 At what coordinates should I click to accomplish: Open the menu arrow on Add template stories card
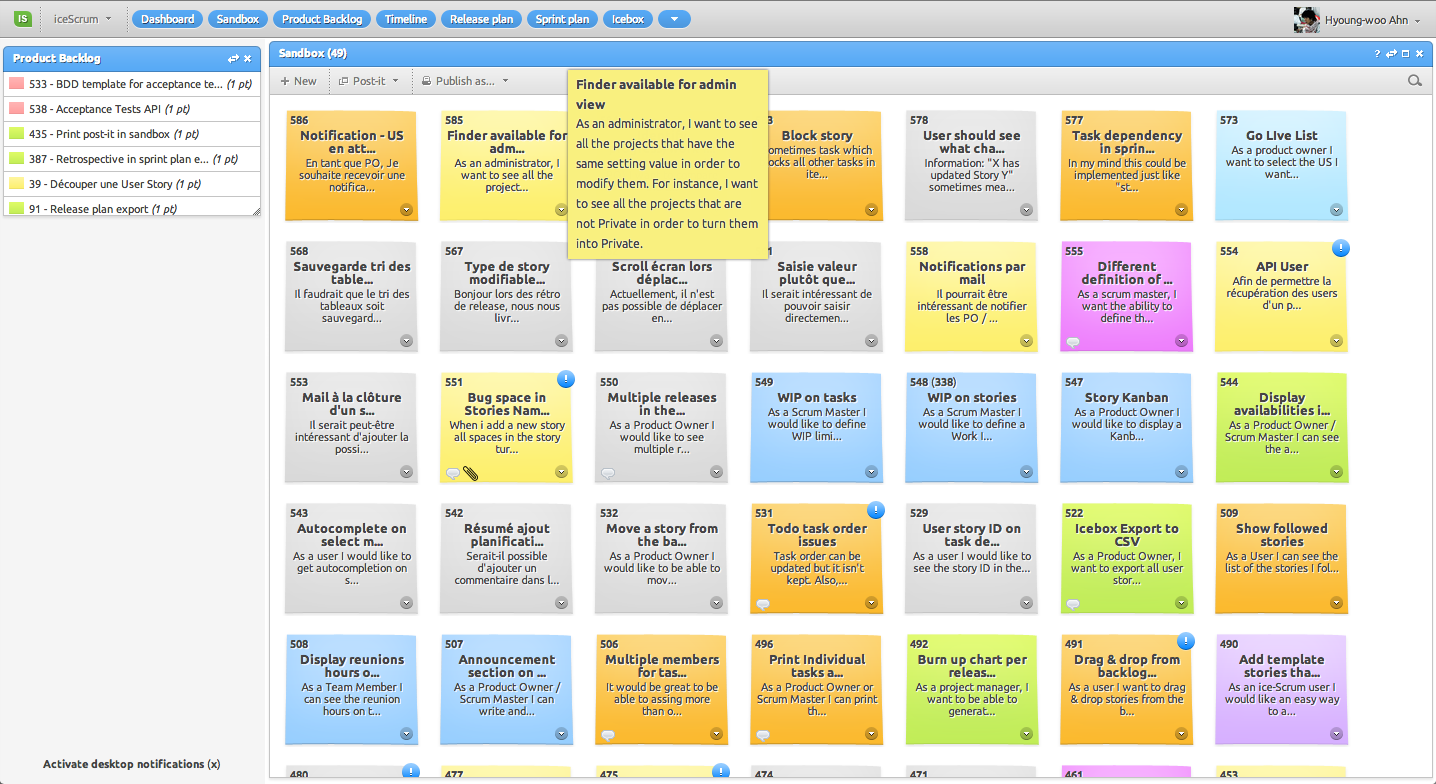pos(1337,734)
